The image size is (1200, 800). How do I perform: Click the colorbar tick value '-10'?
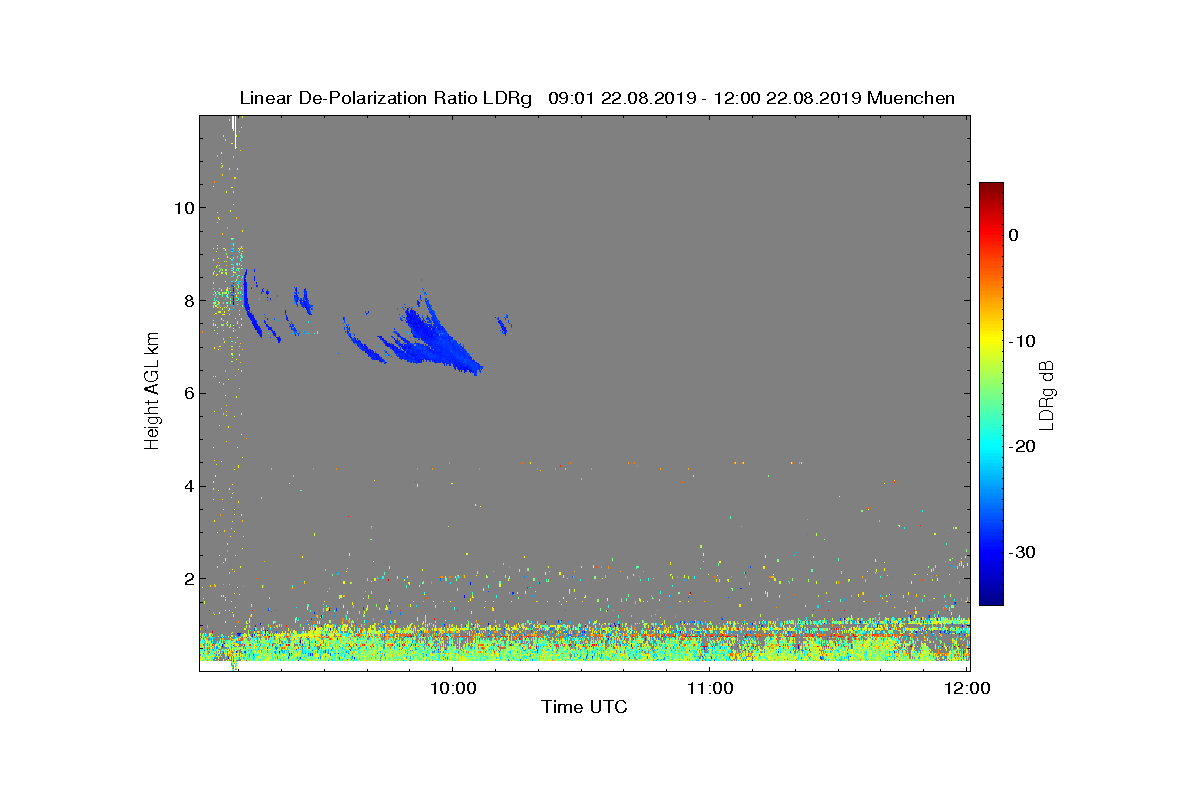[x=1021, y=341]
